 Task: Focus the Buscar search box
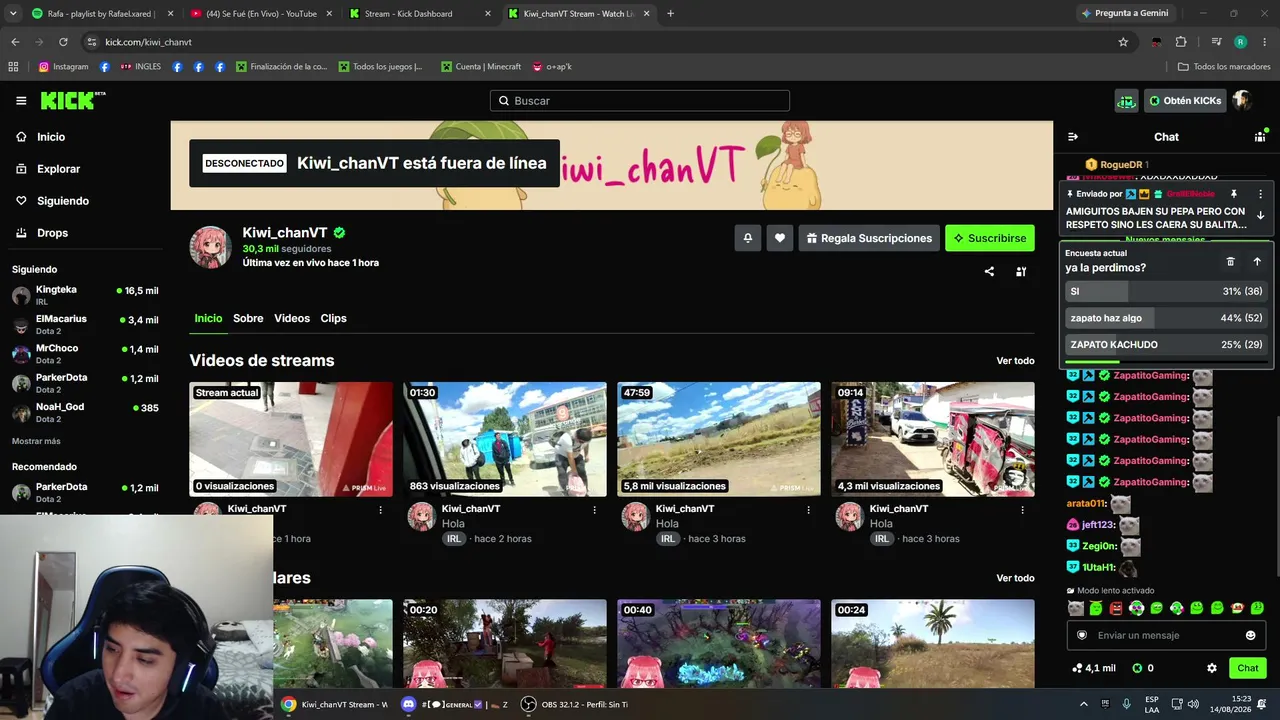(x=640, y=101)
